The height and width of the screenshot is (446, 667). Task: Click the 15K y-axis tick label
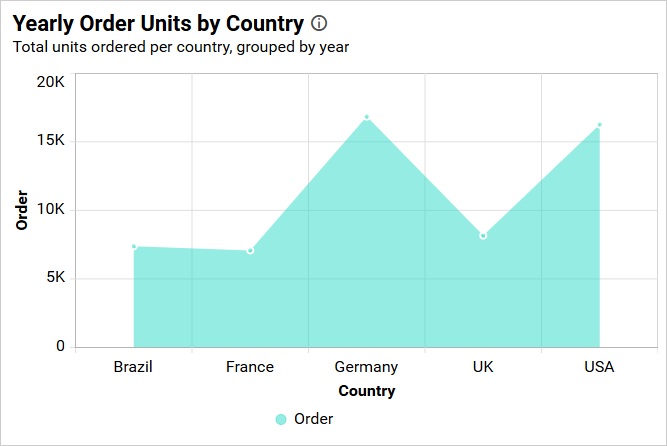(50, 141)
